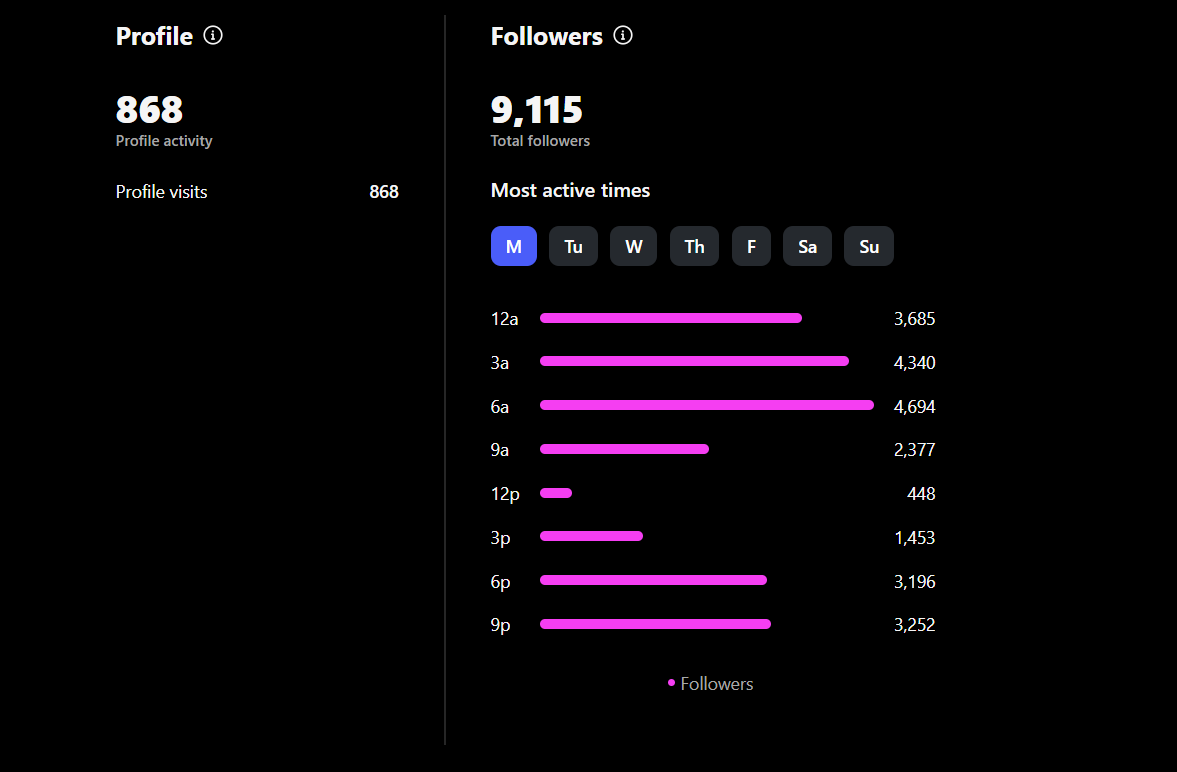
Task: Show Wednesday active times
Action: point(633,246)
